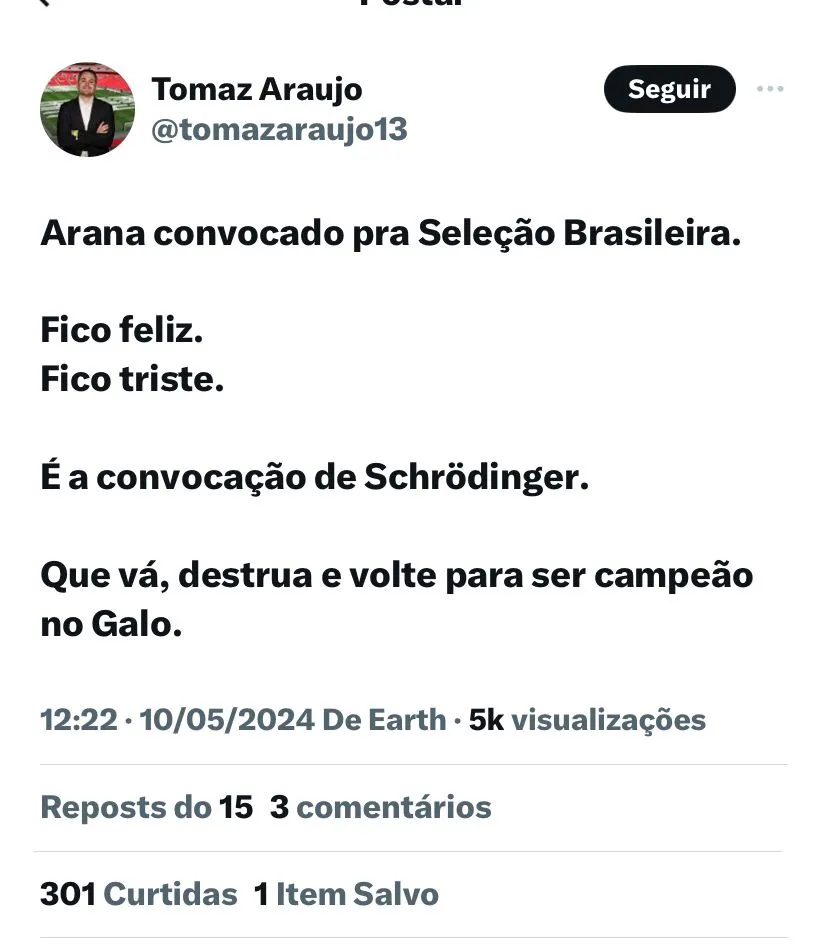Click the 1 Item Salvo count

(346, 893)
